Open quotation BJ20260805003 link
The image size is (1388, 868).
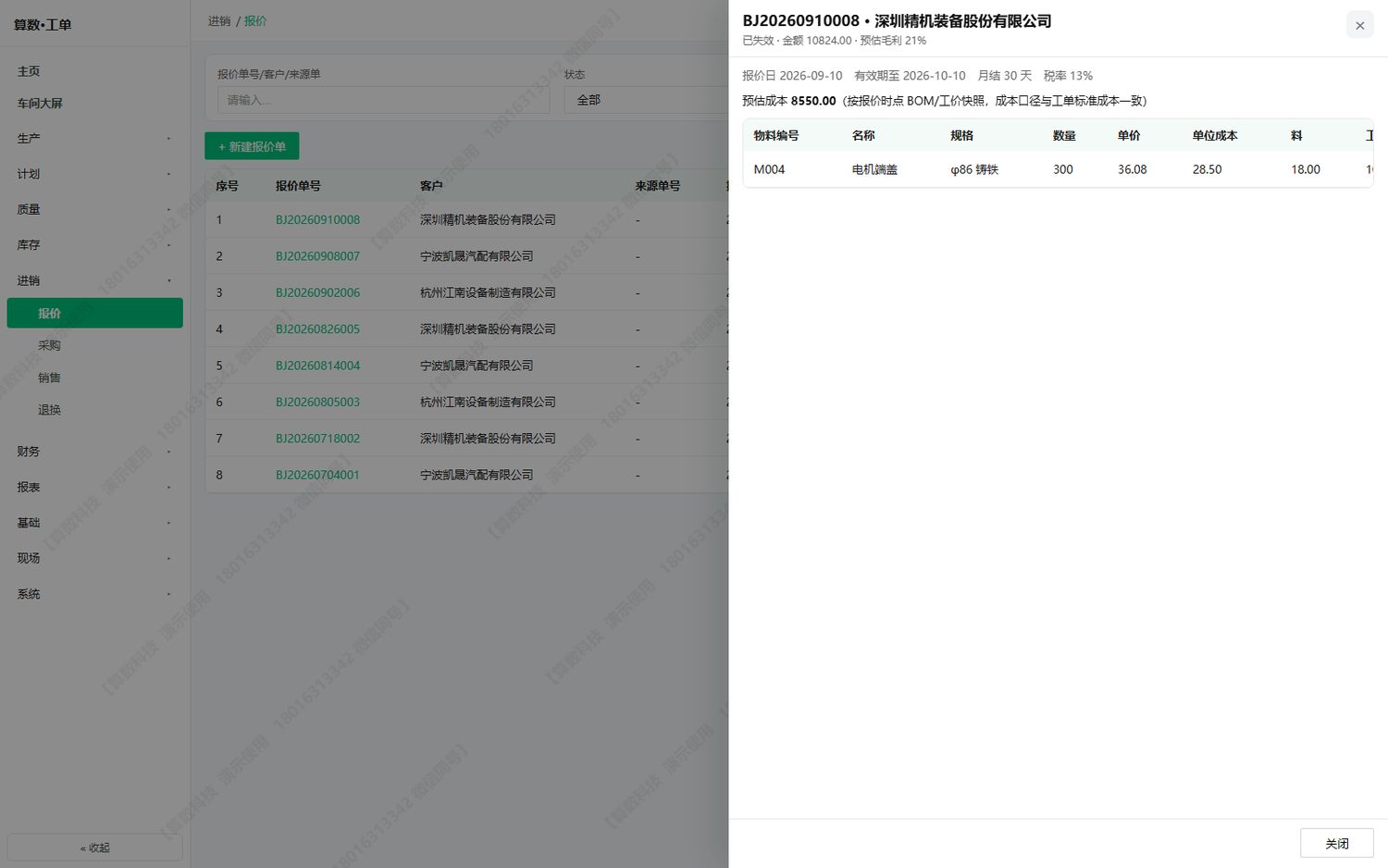317,403
